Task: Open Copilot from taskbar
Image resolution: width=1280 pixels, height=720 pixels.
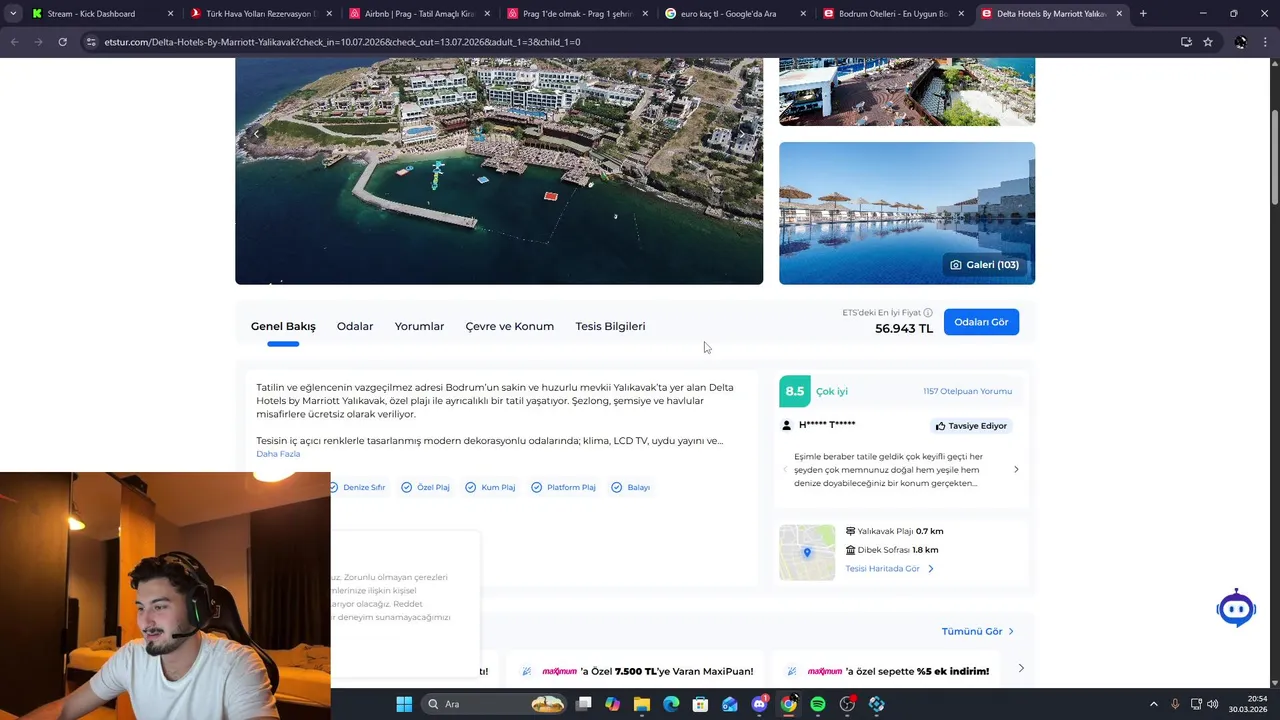Action: tap(612, 704)
